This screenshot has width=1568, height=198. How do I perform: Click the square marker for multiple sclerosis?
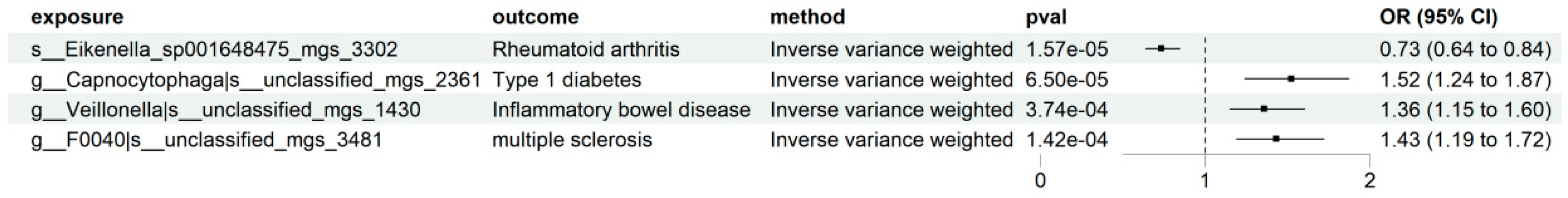pyautogui.click(x=1276, y=139)
